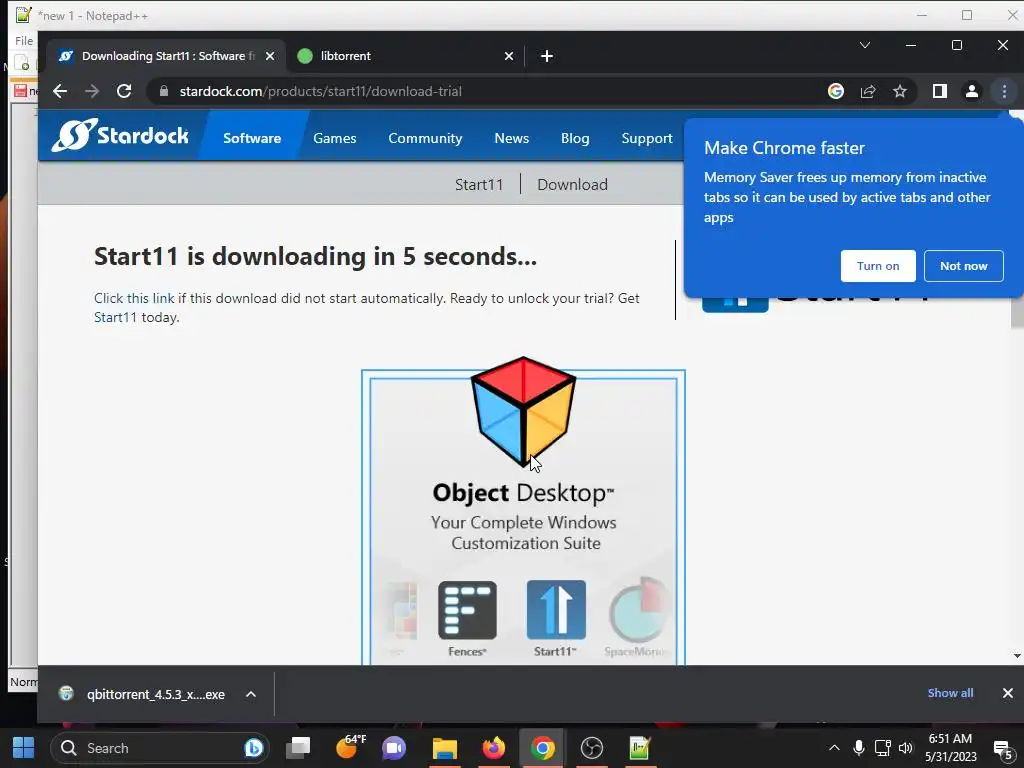View site info via padlock icon

click(x=164, y=91)
